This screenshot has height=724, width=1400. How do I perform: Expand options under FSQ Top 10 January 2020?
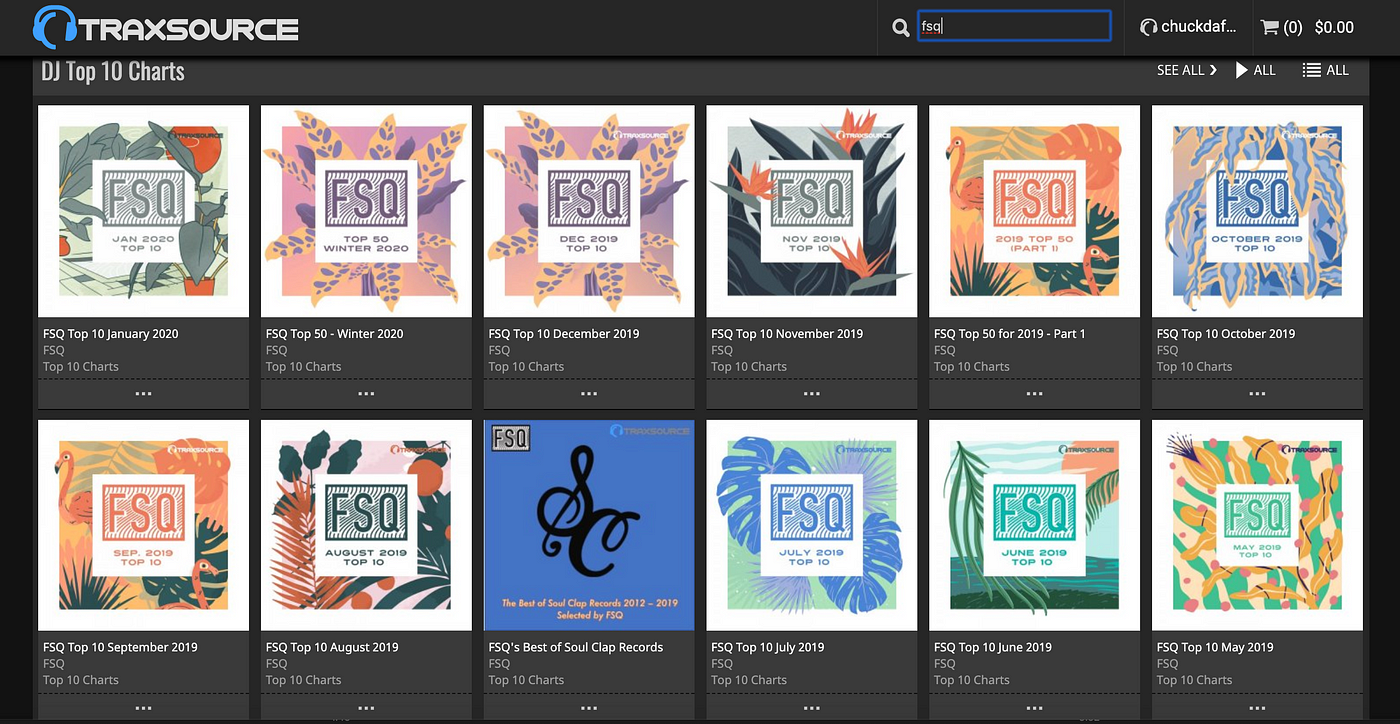point(143,394)
